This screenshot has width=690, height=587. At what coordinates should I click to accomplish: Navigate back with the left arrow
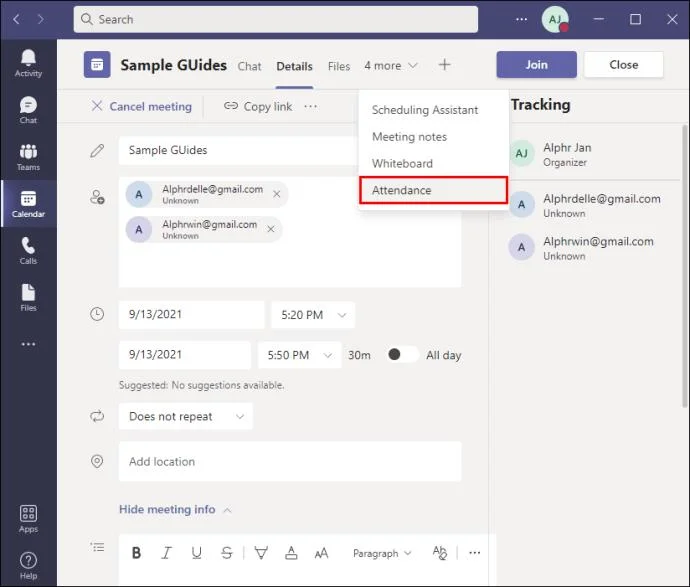[16, 19]
